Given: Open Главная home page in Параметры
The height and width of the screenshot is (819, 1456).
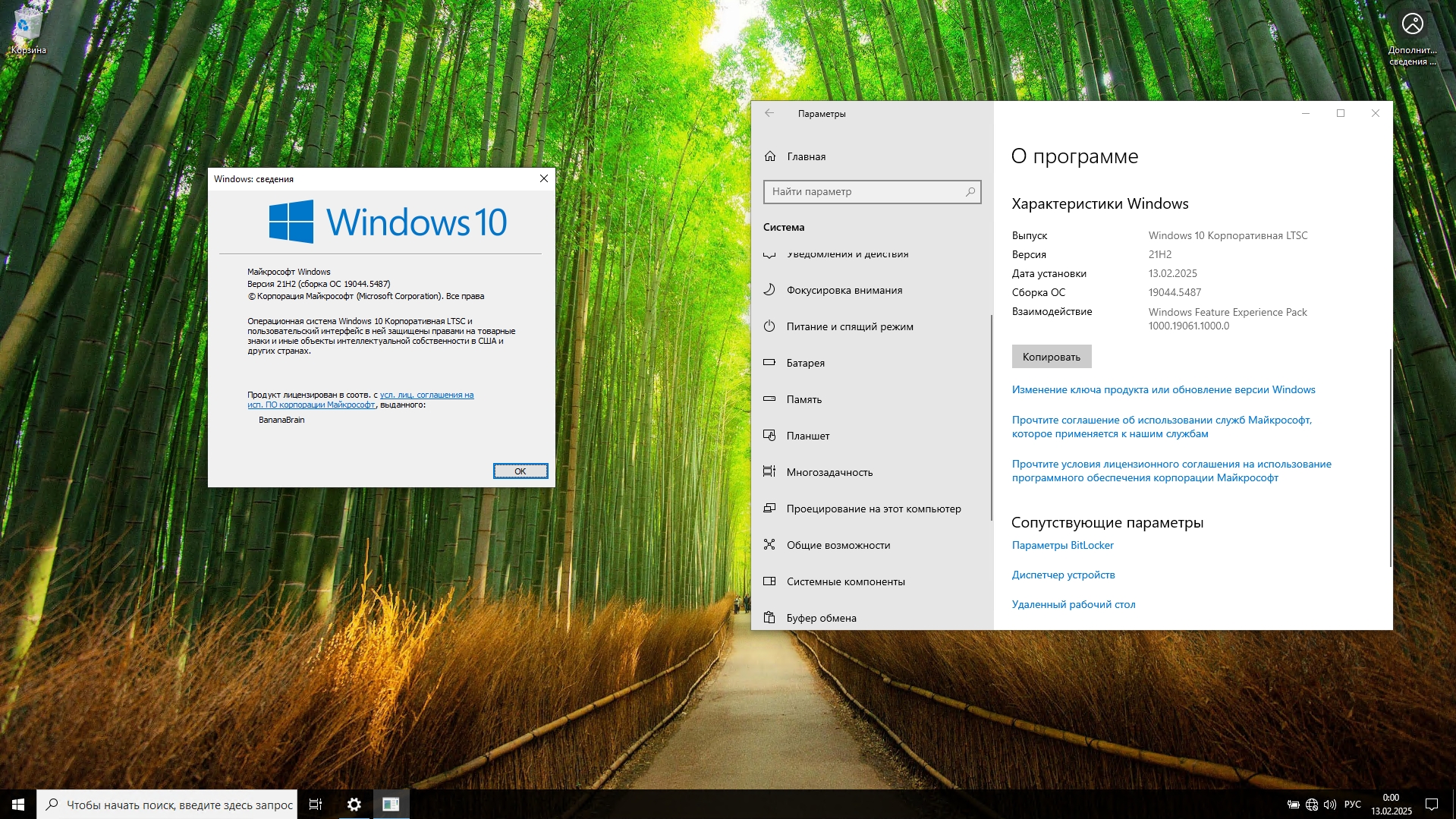Looking at the screenshot, I should [x=872, y=156].
